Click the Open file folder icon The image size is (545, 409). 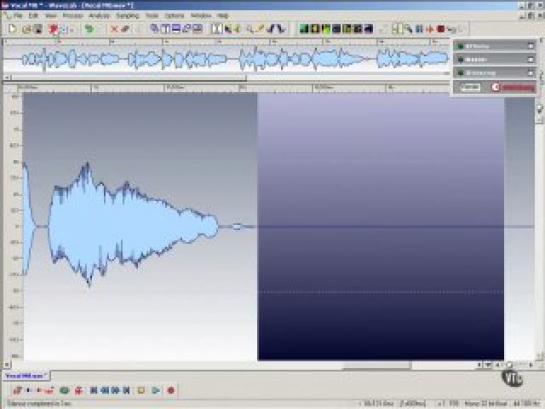click(x=26, y=29)
